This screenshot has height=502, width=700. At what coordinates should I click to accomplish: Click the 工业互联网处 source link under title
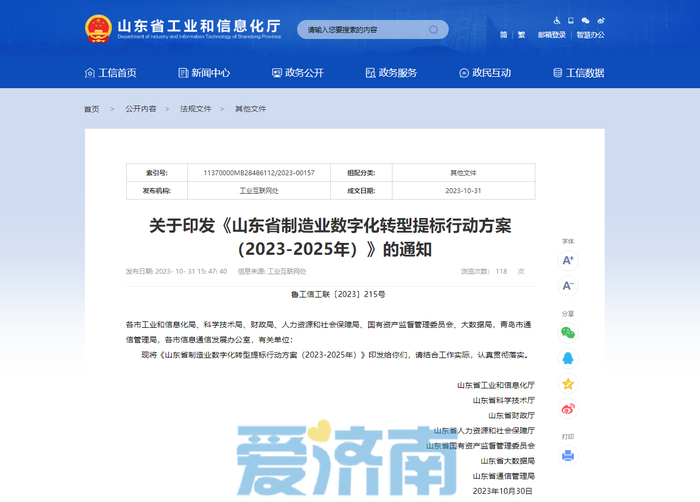(x=287, y=272)
